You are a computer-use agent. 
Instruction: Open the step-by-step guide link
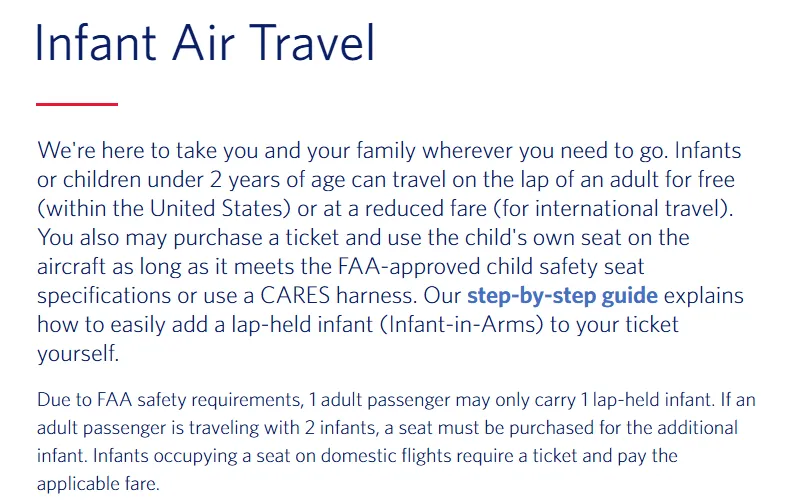pyautogui.click(x=562, y=296)
